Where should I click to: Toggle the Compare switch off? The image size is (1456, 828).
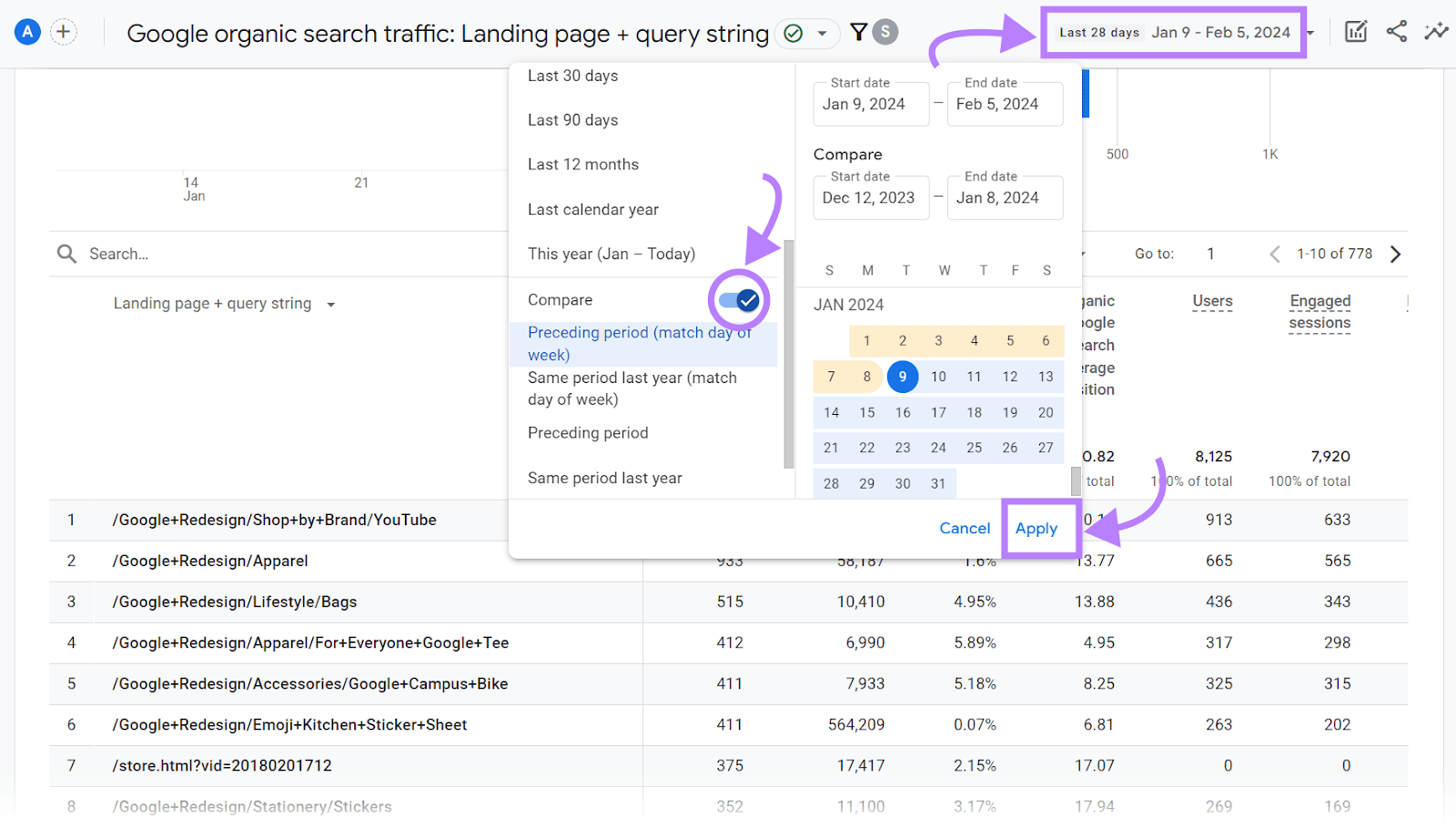(739, 300)
